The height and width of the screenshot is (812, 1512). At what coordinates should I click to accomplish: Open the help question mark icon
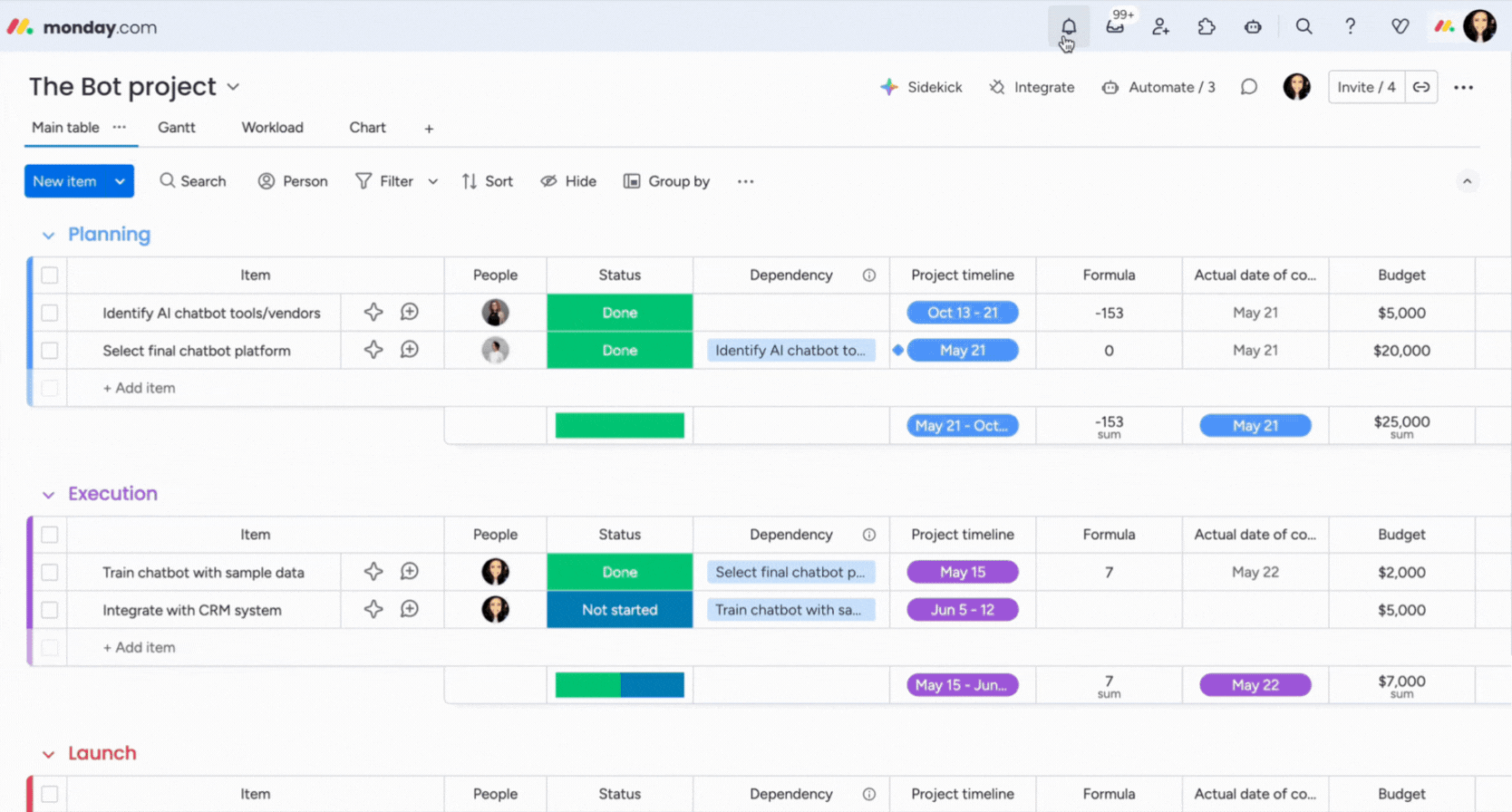(1350, 26)
